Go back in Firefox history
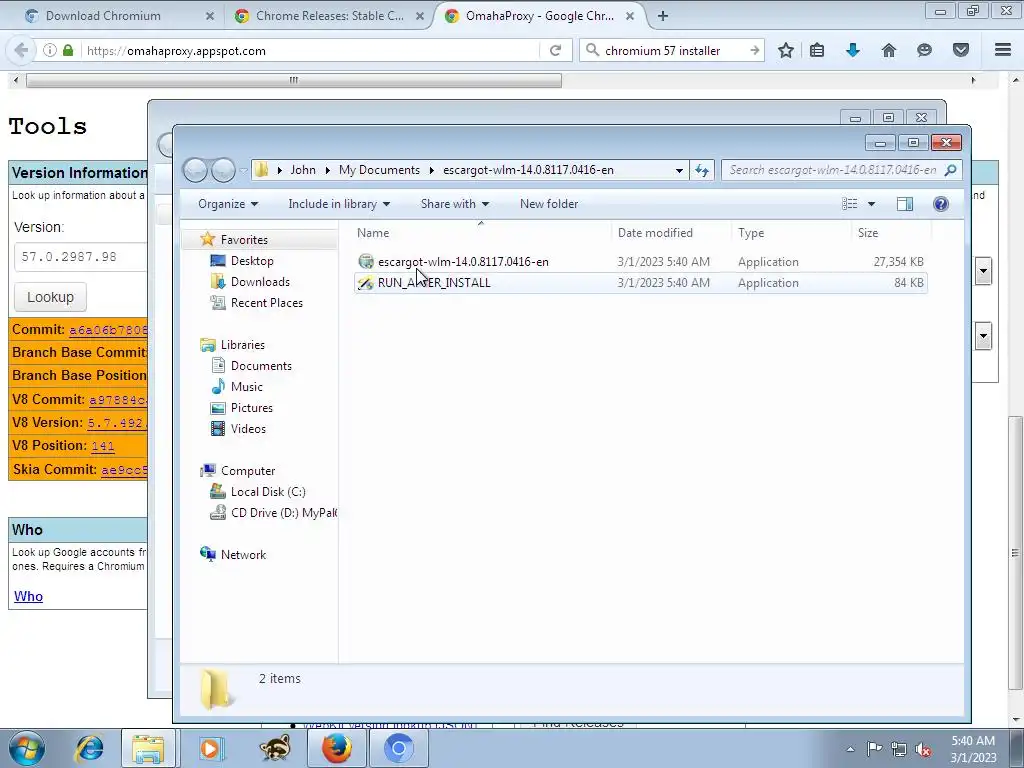1024x768 pixels. click(22, 50)
